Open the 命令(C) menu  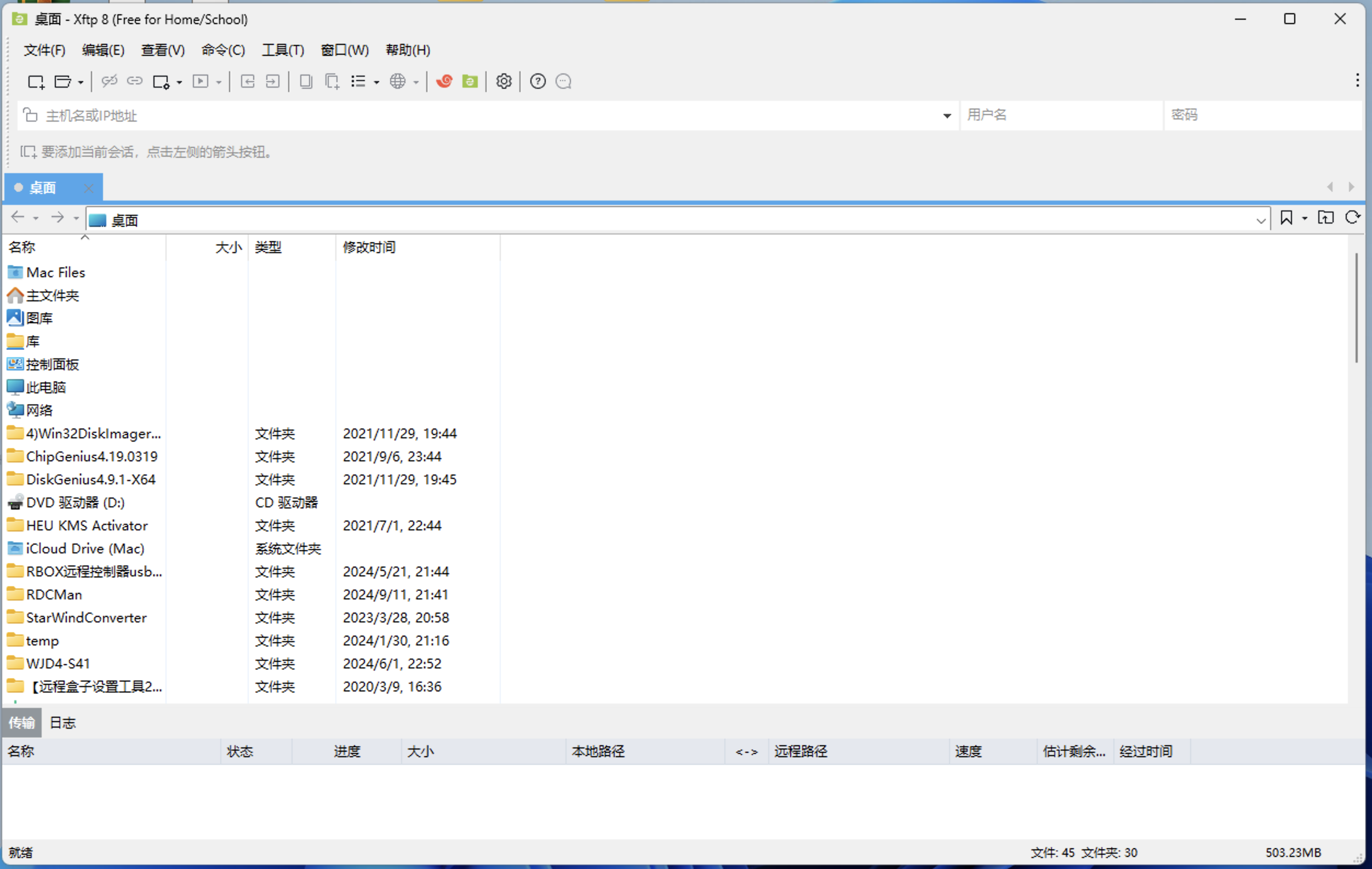[224, 50]
